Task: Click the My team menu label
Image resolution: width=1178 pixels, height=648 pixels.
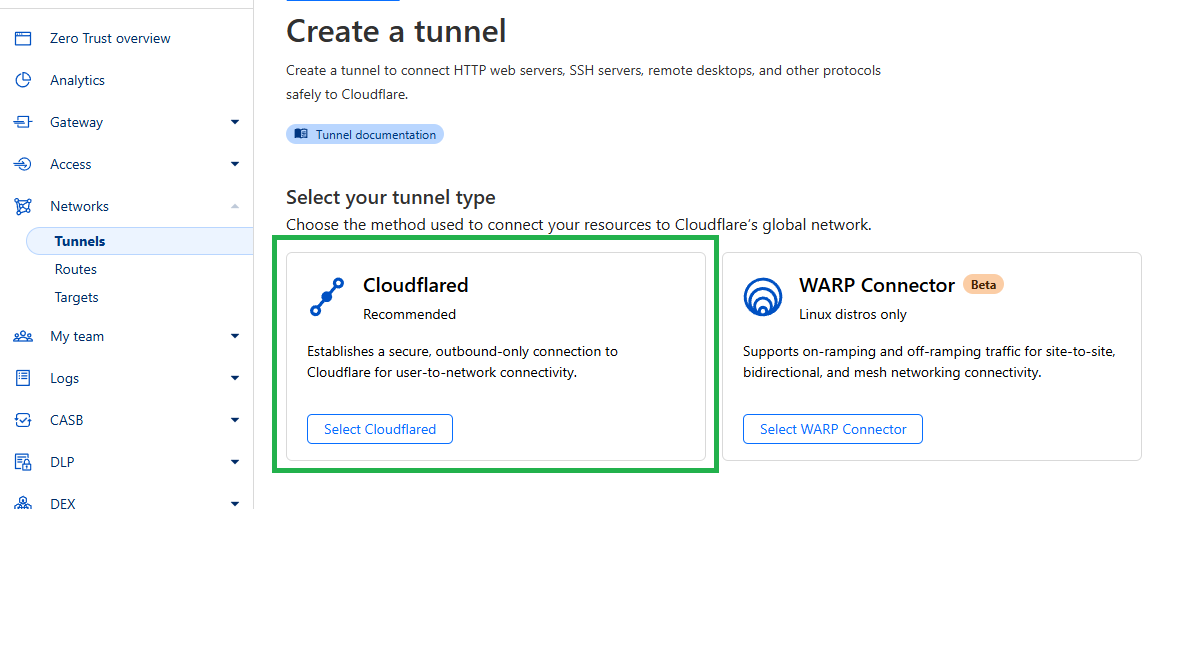Action: (x=77, y=336)
